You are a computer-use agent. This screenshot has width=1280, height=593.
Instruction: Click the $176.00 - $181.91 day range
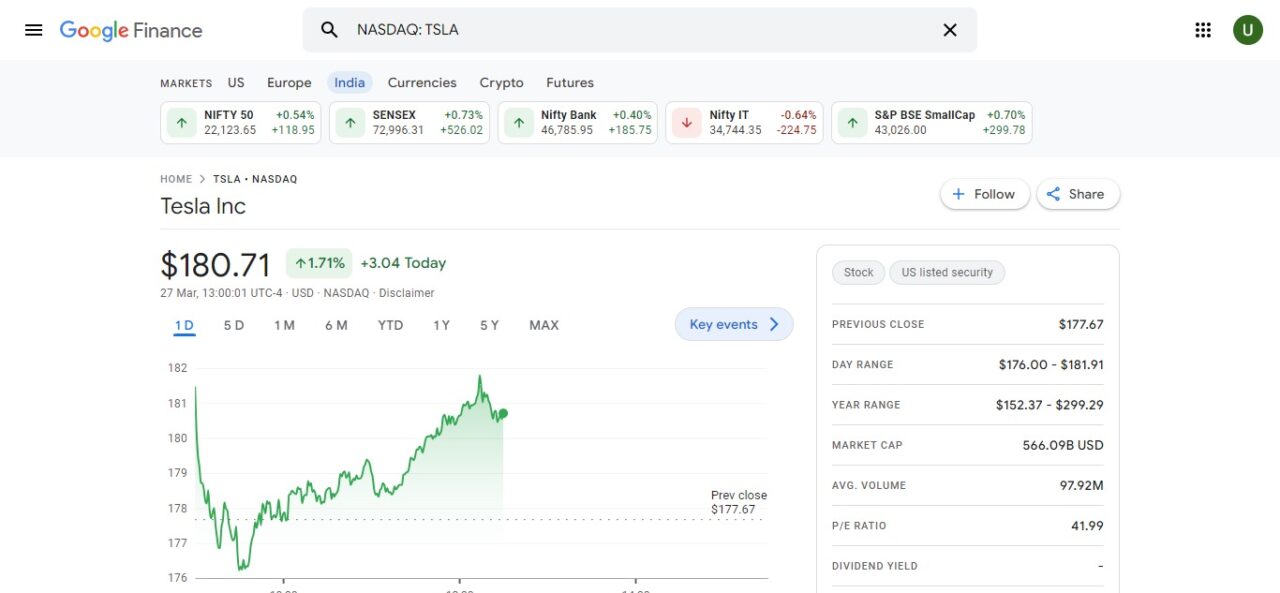point(1051,365)
